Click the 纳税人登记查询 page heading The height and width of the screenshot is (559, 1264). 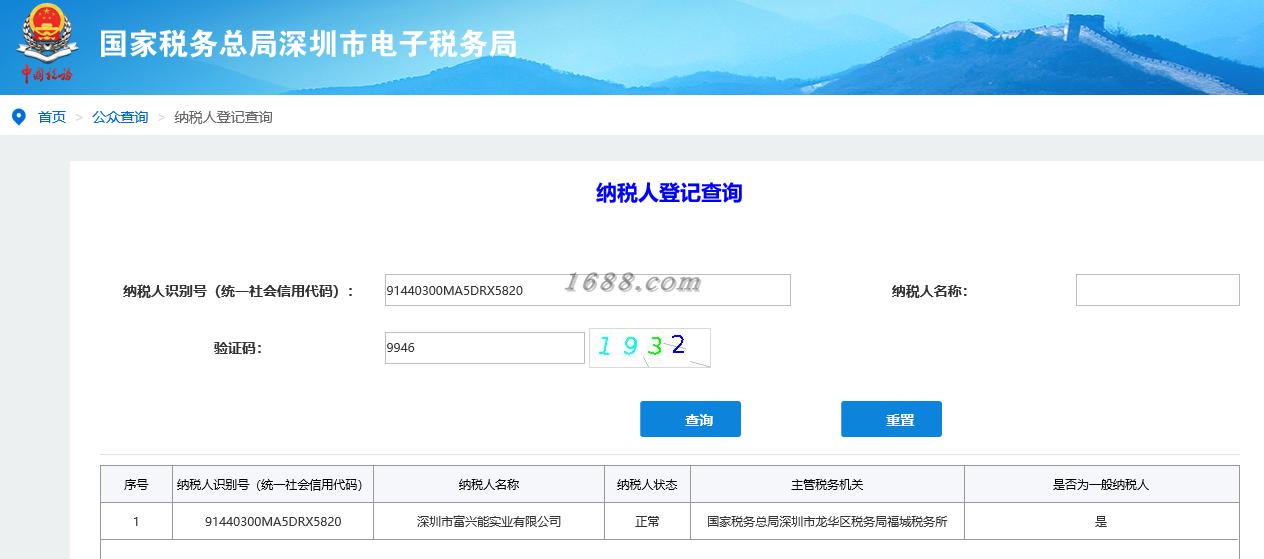pyautogui.click(x=669, y=193)
